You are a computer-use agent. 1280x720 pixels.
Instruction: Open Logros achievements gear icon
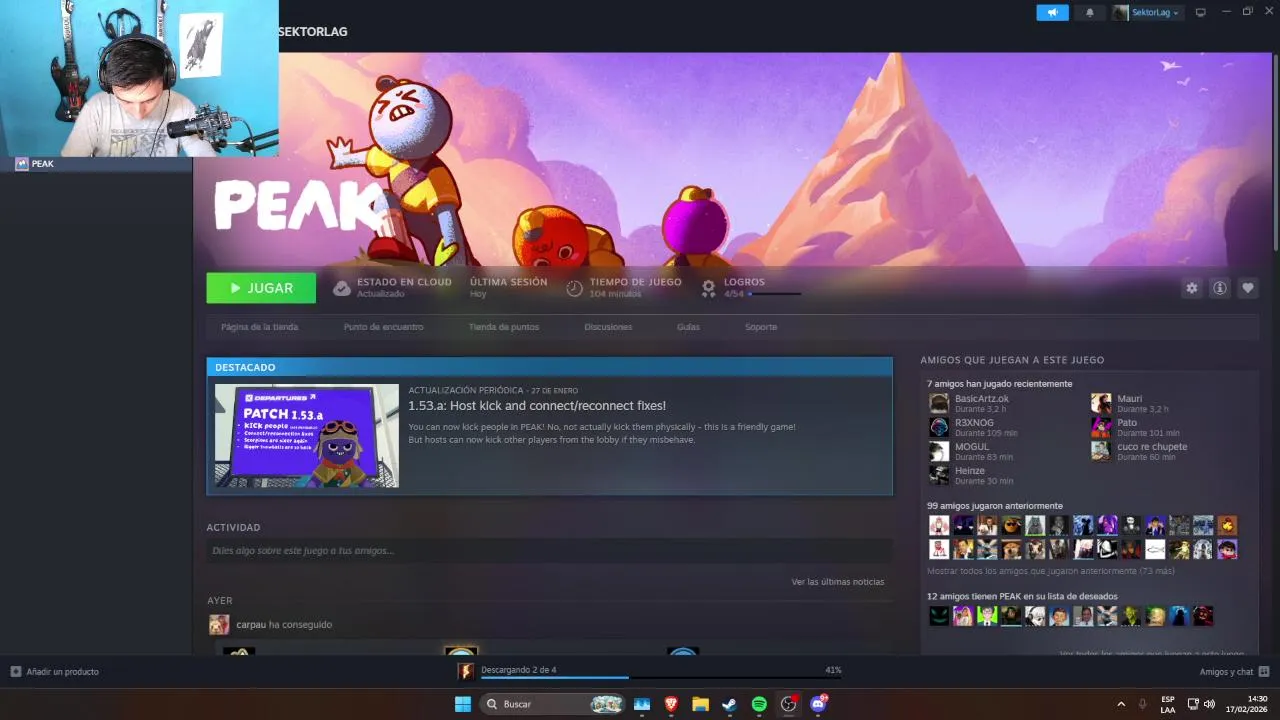point(708,288)
